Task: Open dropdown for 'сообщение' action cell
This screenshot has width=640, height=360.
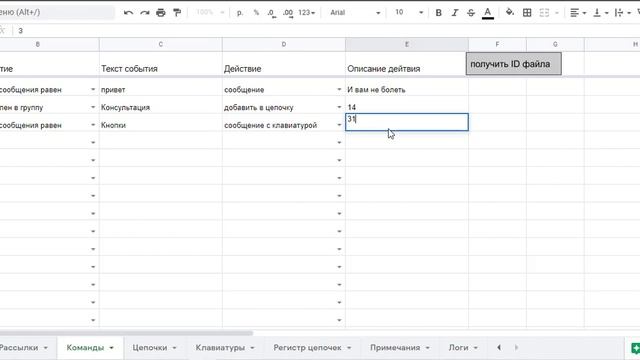Action: pyautogui.click(x=339, y=89)
